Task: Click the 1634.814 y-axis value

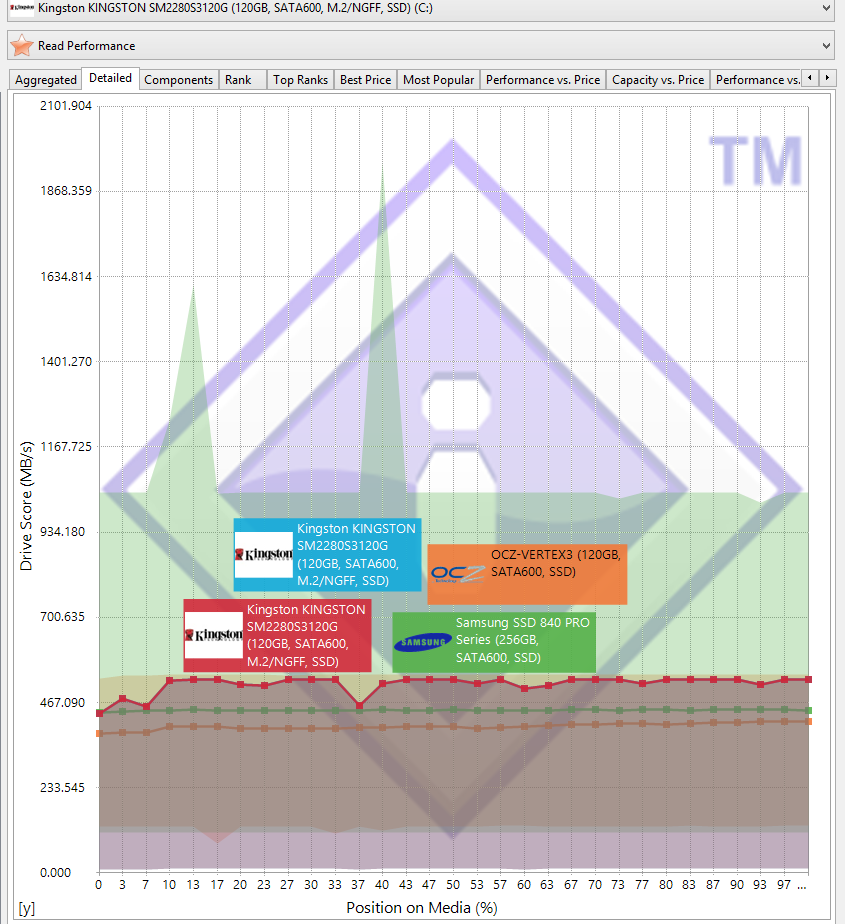Action: [66, 276]
